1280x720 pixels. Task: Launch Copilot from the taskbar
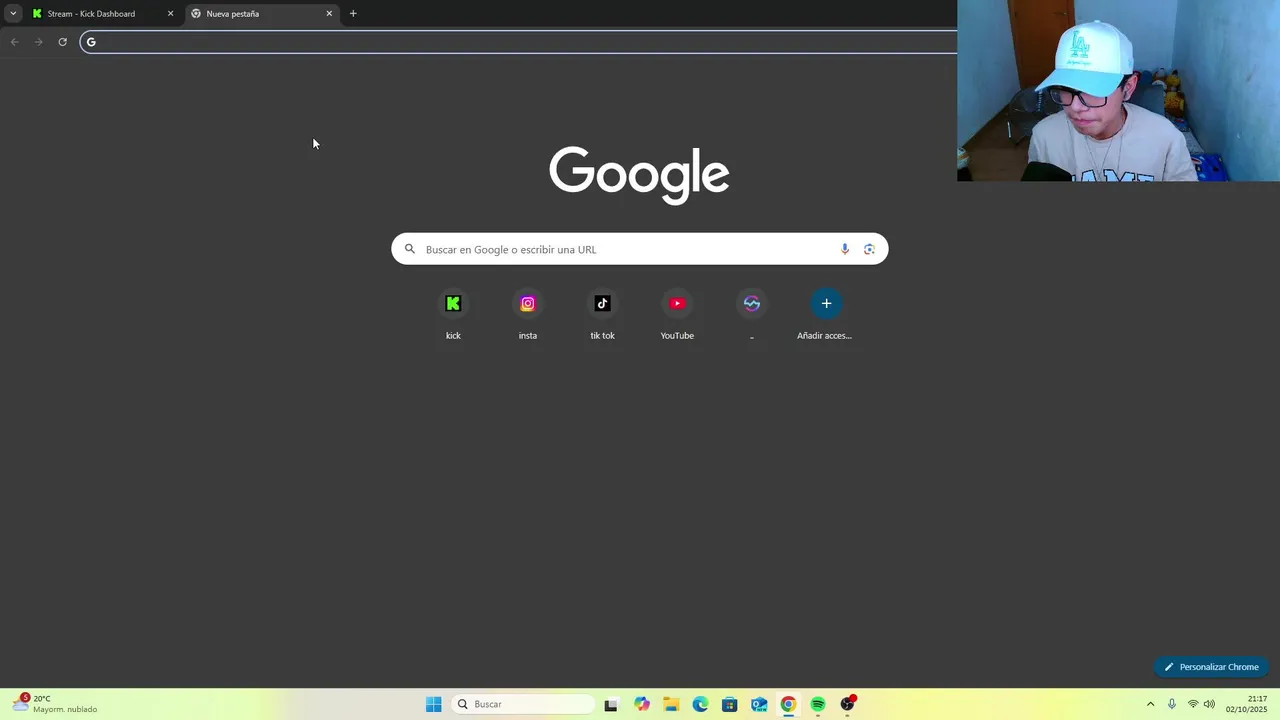pyautogui.click(x=641, y=704)
